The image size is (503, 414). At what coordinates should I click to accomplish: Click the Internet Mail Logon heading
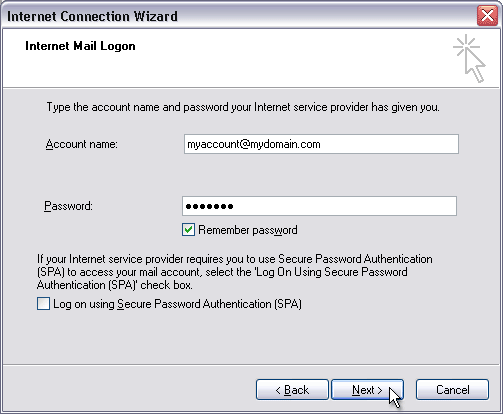point(80,46)
